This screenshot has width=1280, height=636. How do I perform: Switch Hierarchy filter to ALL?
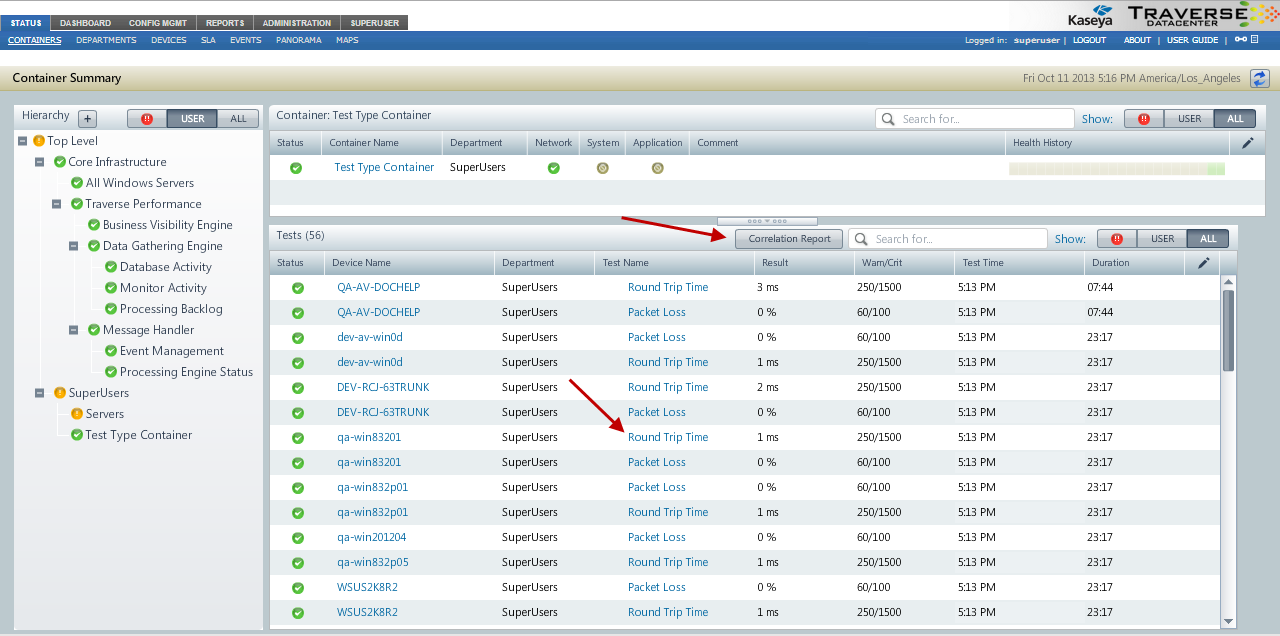(238, 118)
